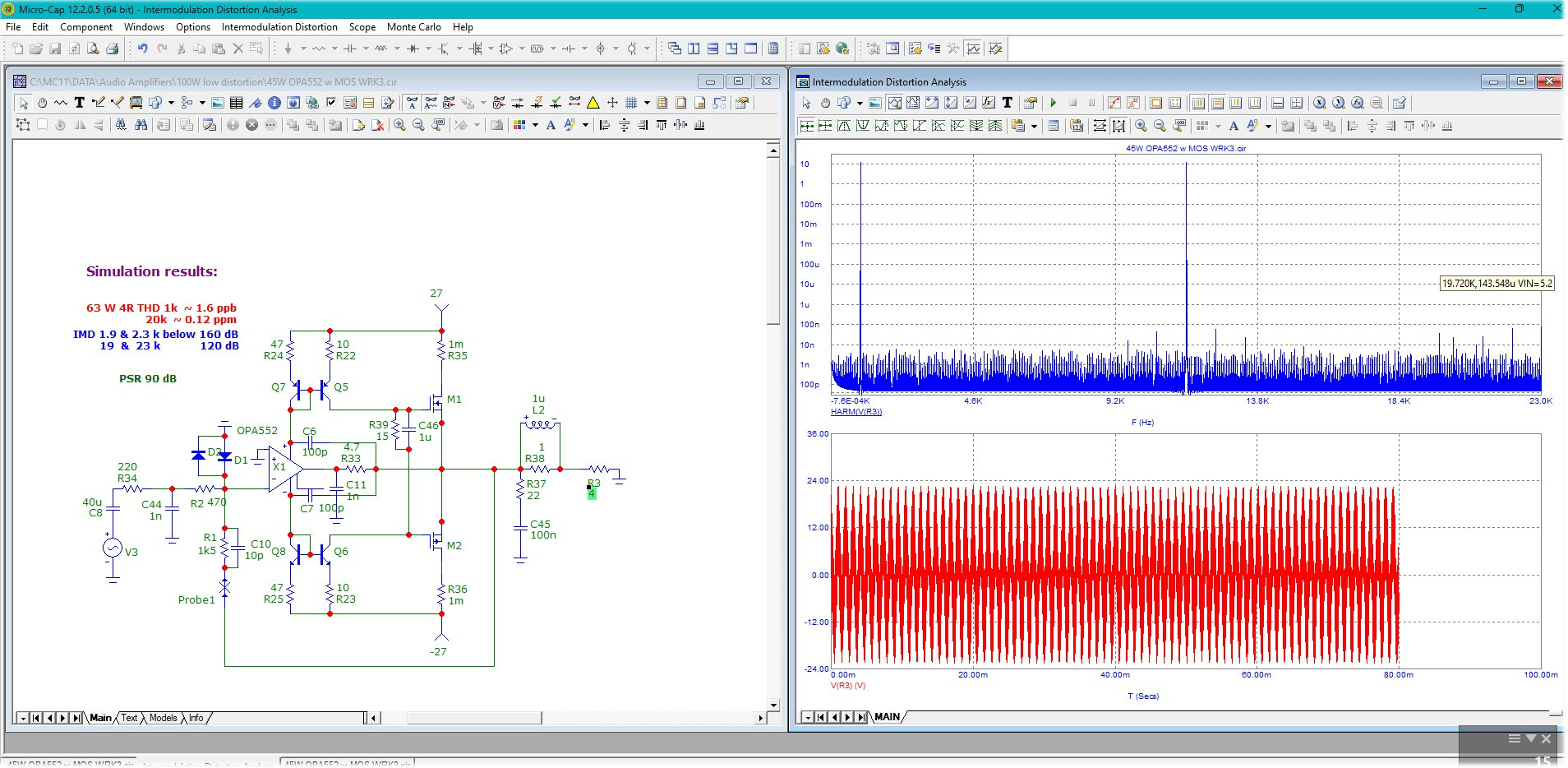
Task: Switch to the Text tab in schematic
Action: [129, 718]
